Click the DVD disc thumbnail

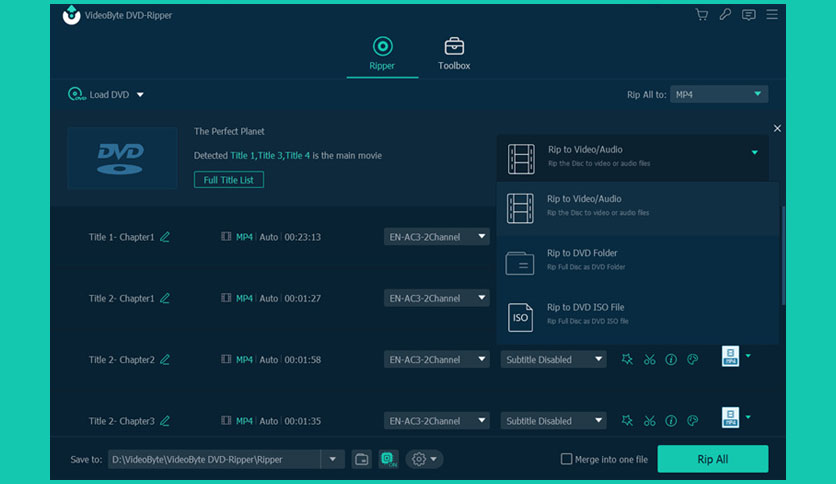[x=122, y=158]
